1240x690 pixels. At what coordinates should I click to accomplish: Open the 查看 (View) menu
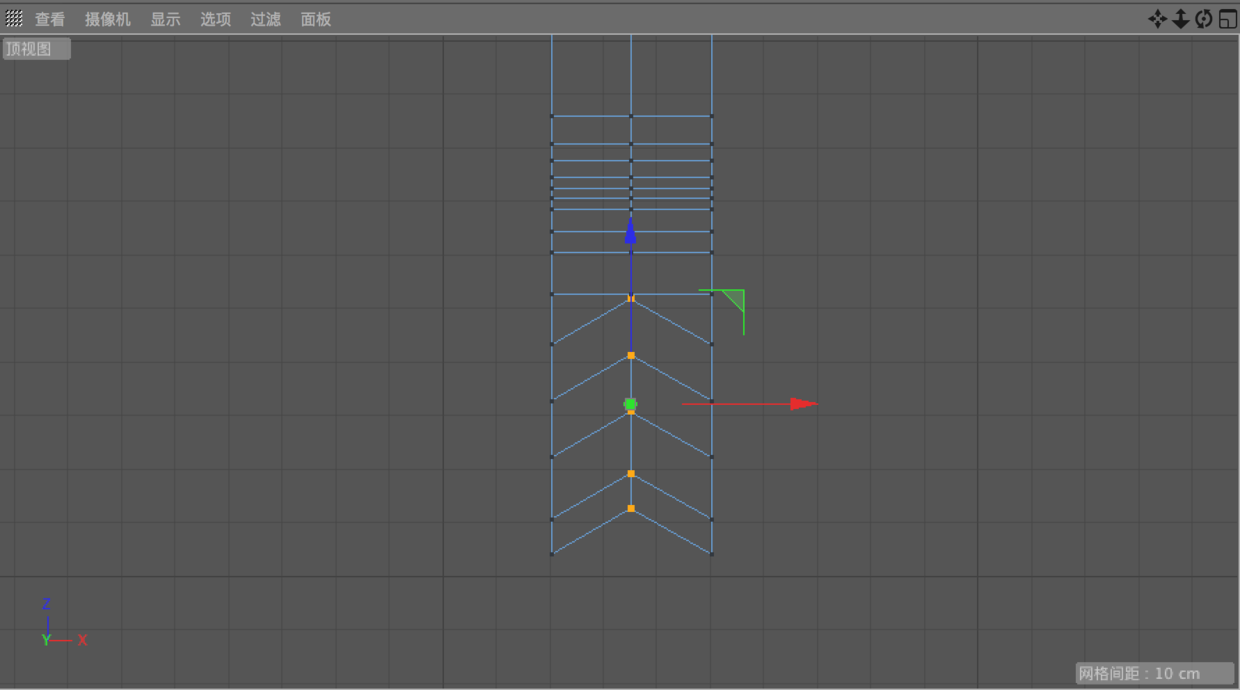(x=50, y=19)
